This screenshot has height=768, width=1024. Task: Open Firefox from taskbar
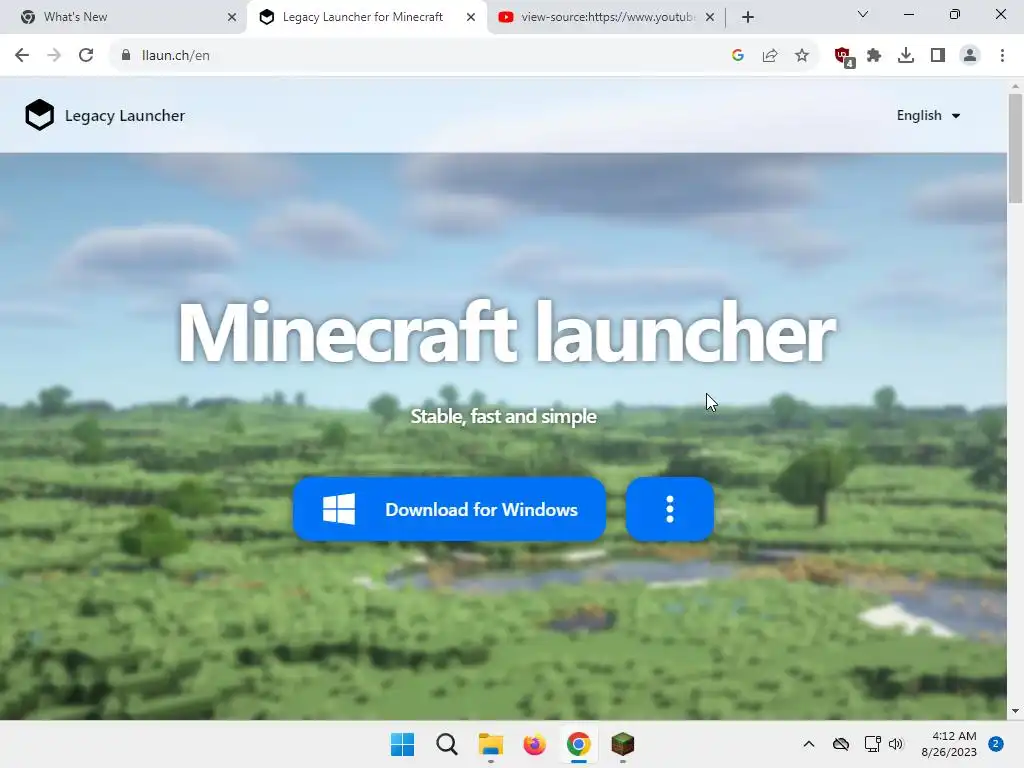click(x=534, y=744)
